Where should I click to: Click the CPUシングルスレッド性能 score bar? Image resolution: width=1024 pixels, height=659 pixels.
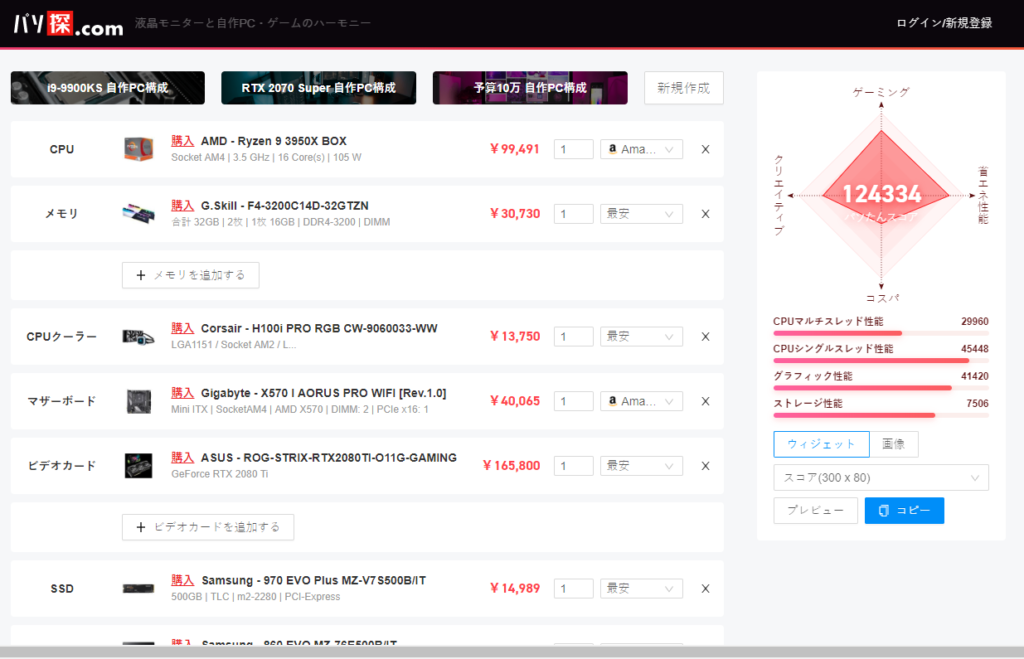pos(881,361)
